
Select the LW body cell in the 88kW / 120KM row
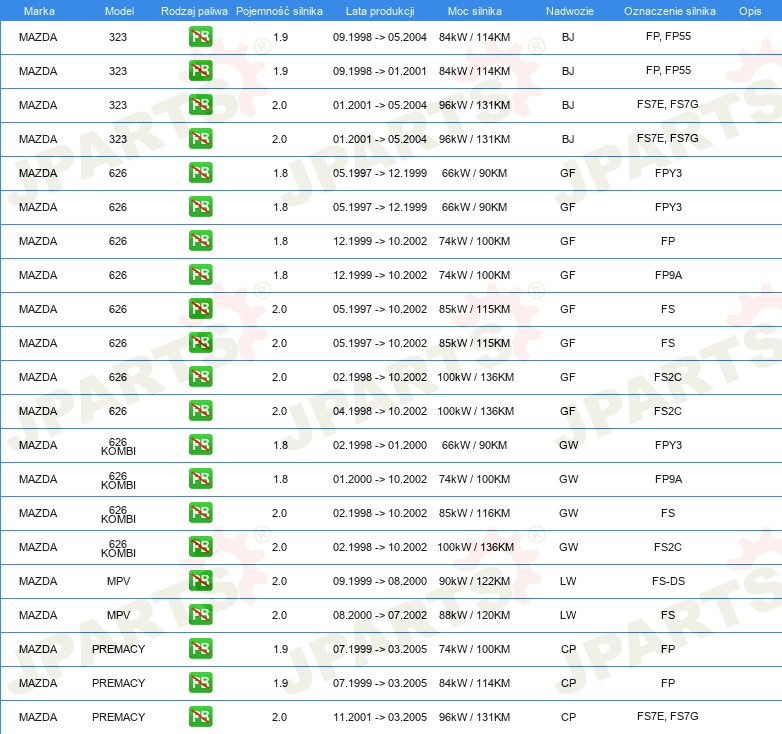(x=568, y=615)
